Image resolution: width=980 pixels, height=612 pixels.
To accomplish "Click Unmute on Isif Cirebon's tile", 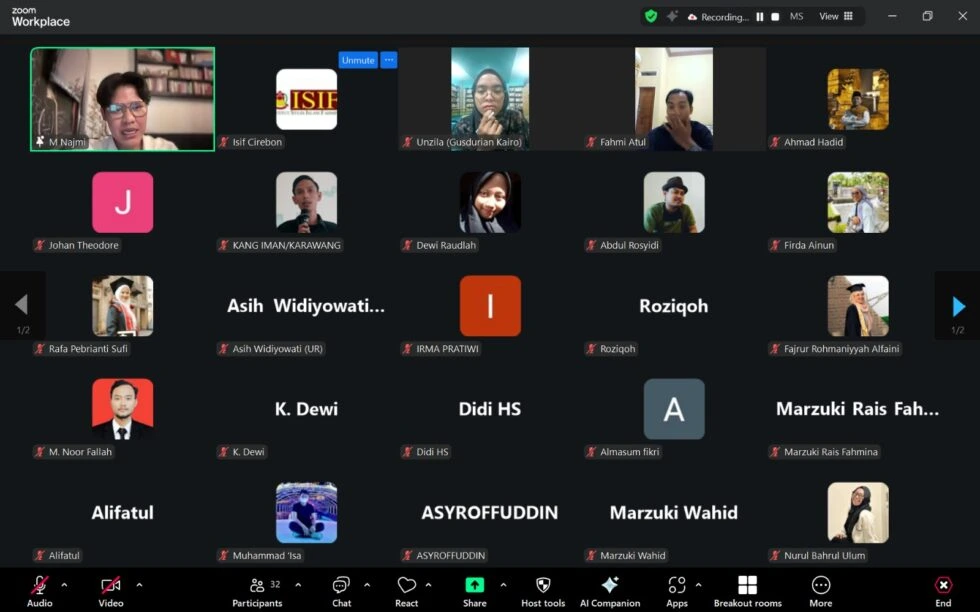I will pyautogui.click(x=357, y=60).
